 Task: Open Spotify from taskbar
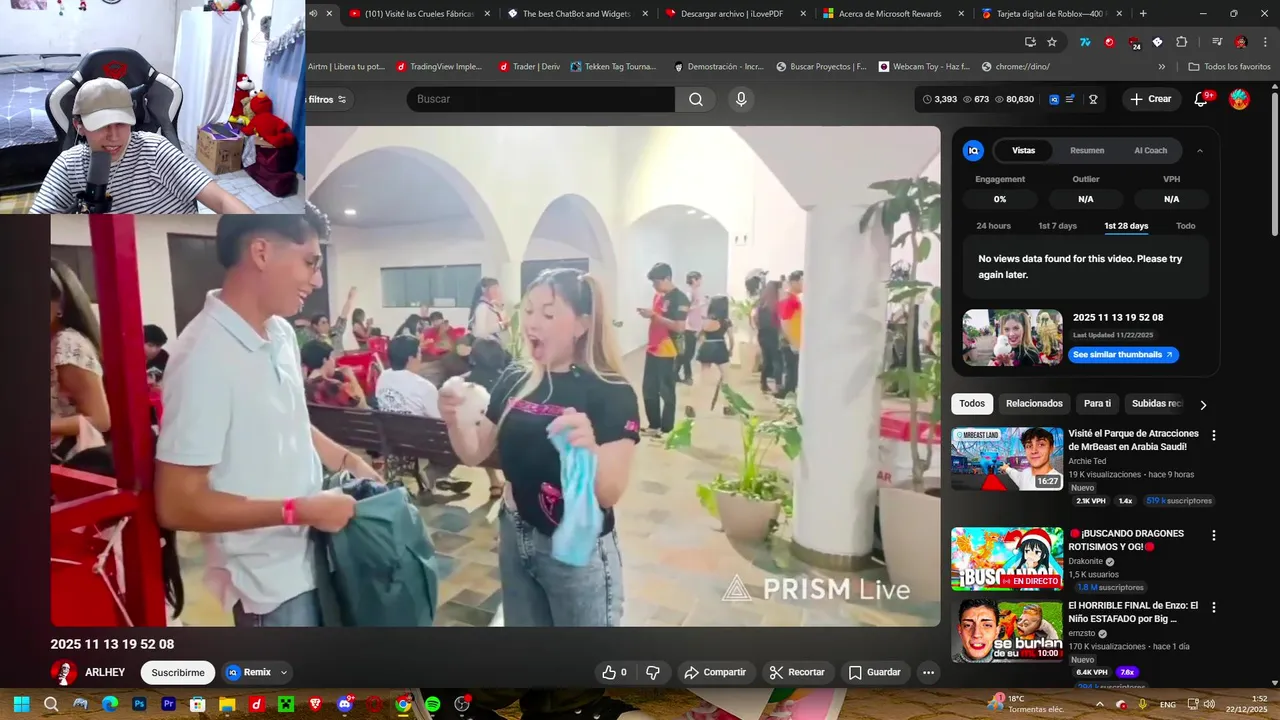coord(433,704)
